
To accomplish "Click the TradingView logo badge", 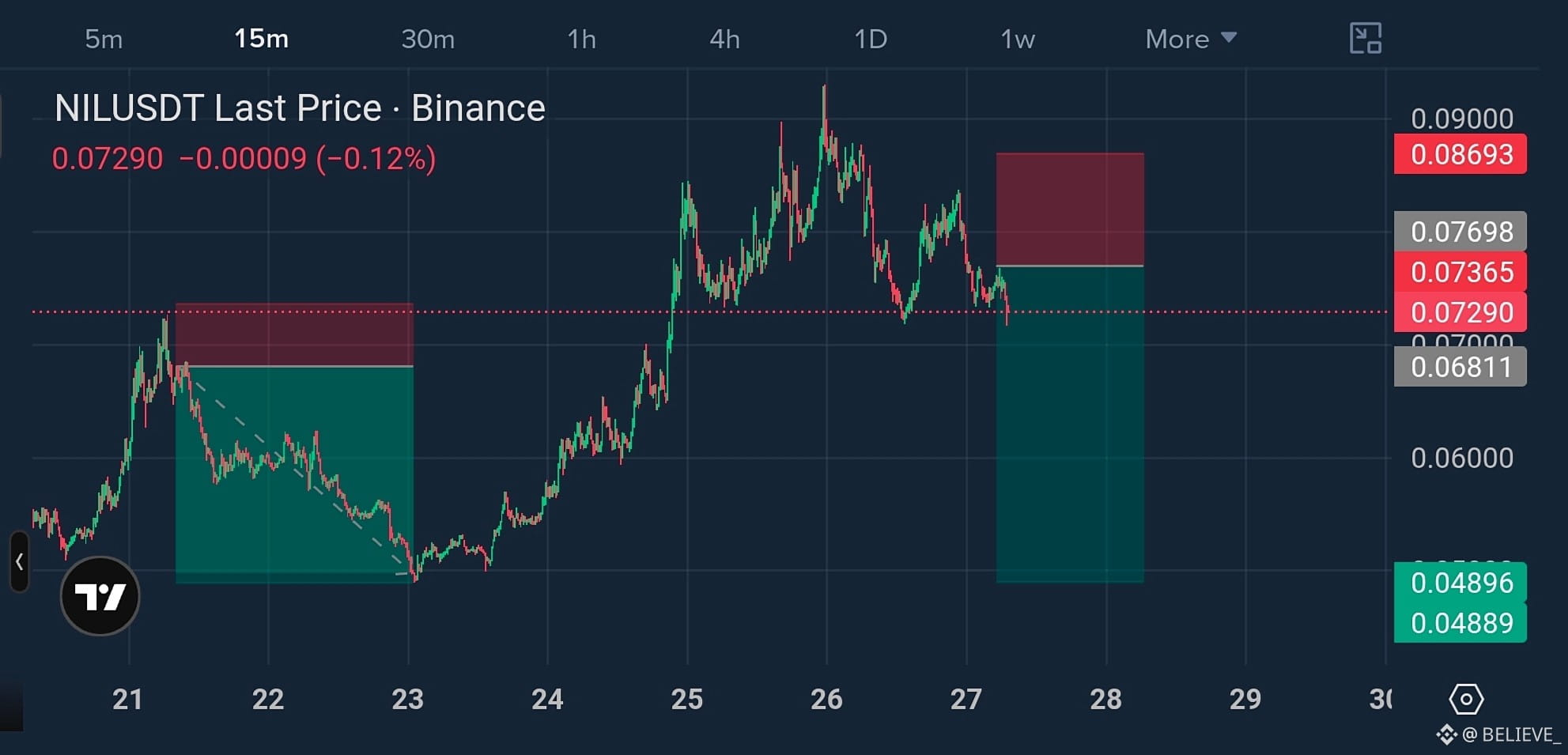I will click(x=100, y=596).
